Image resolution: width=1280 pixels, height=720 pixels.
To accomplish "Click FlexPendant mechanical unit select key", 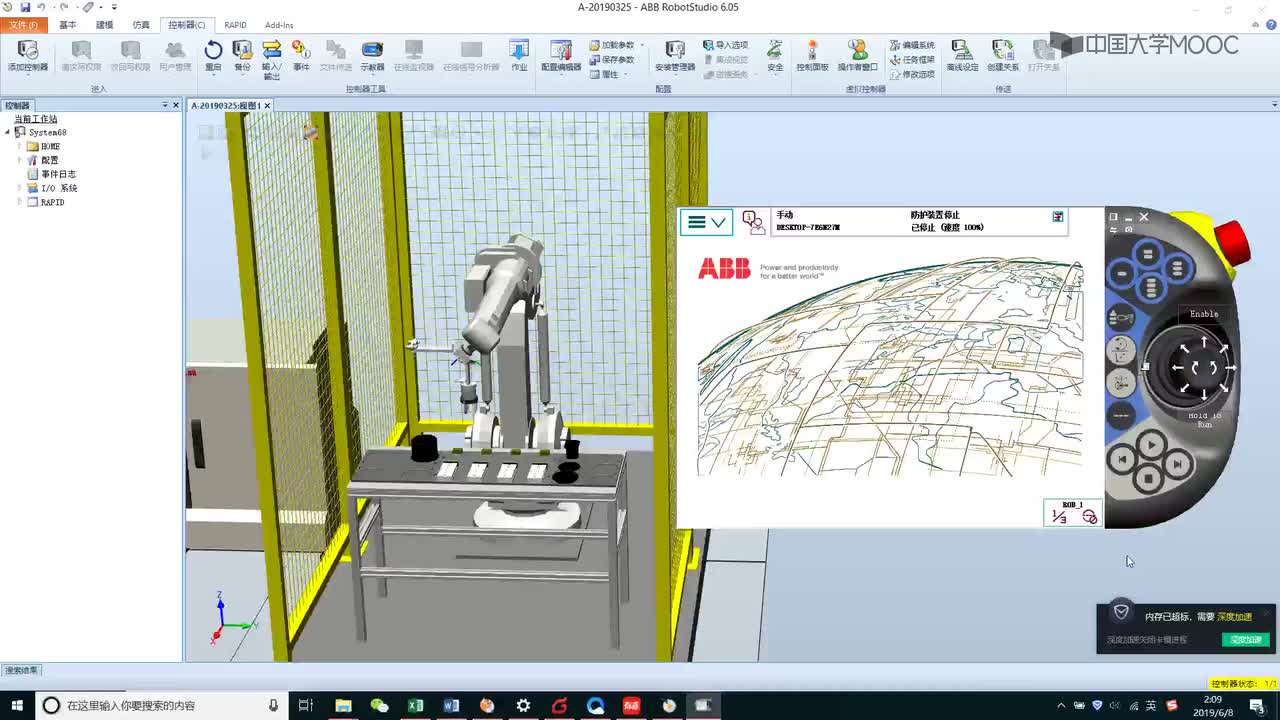I will (1120, 318).
